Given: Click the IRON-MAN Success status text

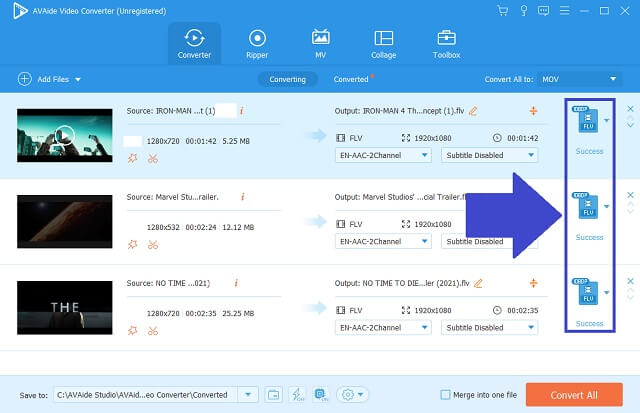Looking at the screenshot, I should 589,151.
